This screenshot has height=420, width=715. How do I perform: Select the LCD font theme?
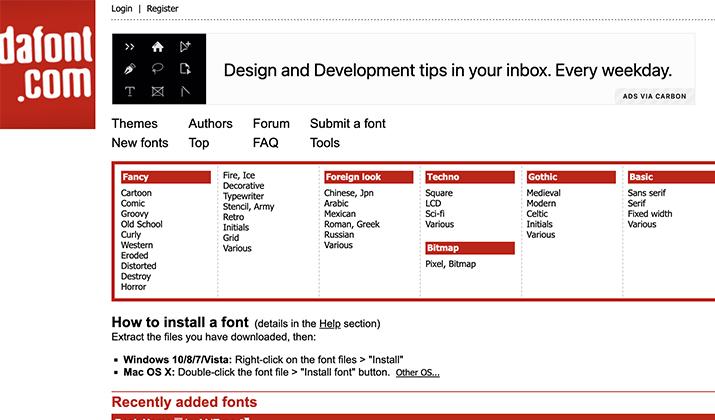(x=433, y=203)
